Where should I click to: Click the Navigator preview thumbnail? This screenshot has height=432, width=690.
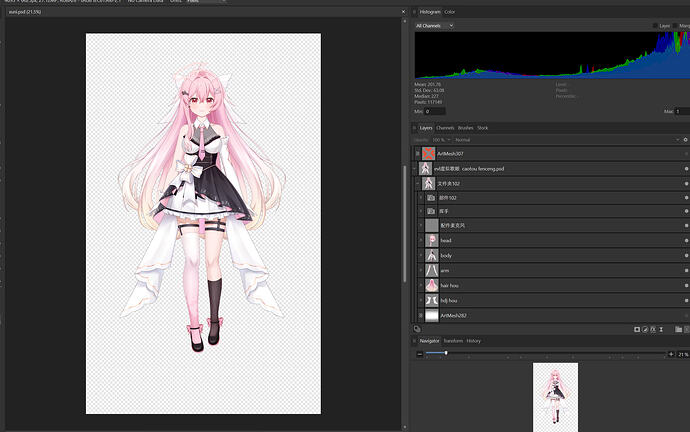(x=555, y=397)
